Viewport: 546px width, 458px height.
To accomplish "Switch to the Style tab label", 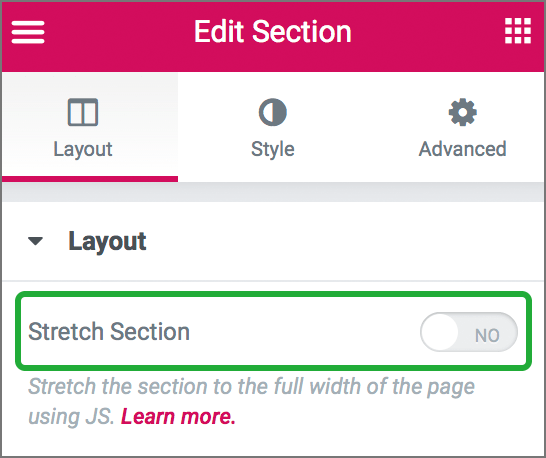I will [x=273, y=149].
